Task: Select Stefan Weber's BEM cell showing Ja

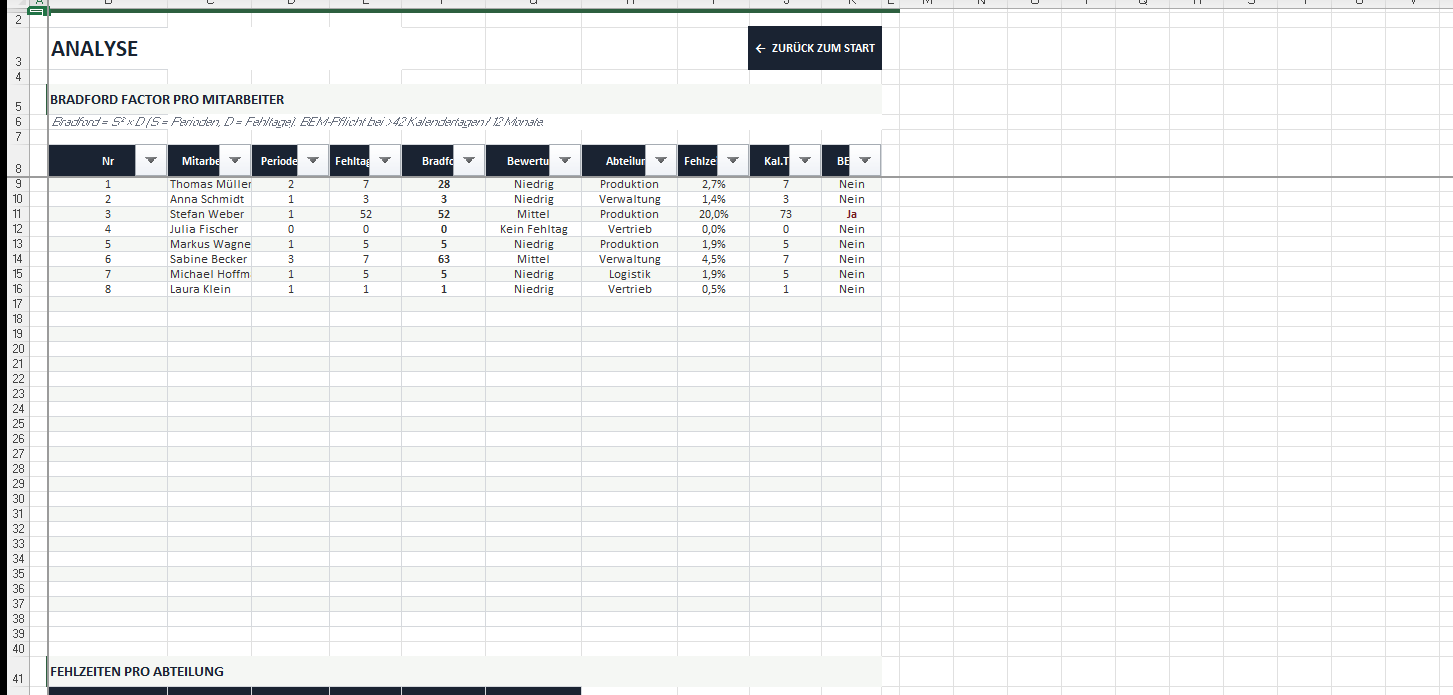Action: 851,214
